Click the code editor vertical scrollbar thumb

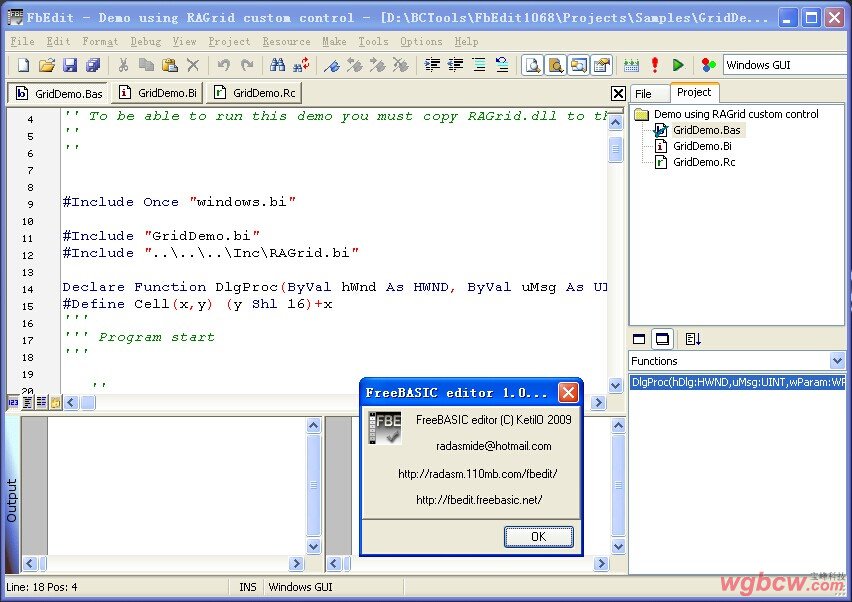[615, 149]
